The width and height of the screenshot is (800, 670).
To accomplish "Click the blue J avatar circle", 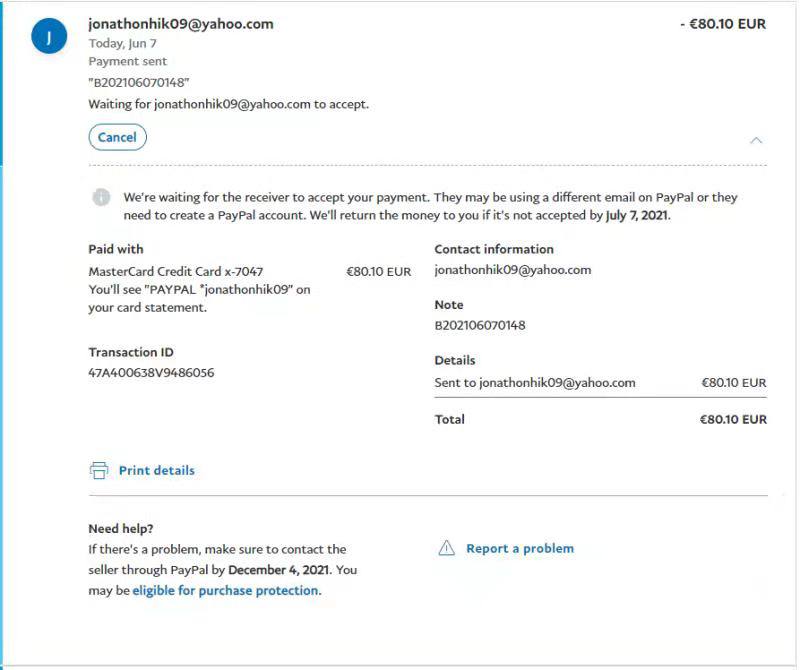I will point(50,37).
